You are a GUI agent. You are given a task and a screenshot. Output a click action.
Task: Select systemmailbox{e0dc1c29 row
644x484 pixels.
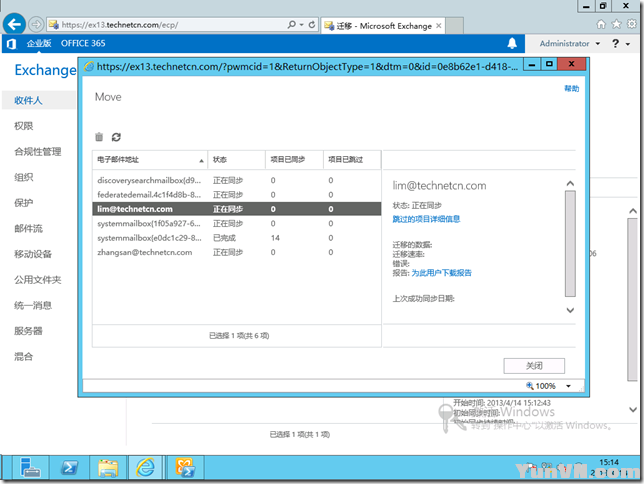(x=237, y=238)
